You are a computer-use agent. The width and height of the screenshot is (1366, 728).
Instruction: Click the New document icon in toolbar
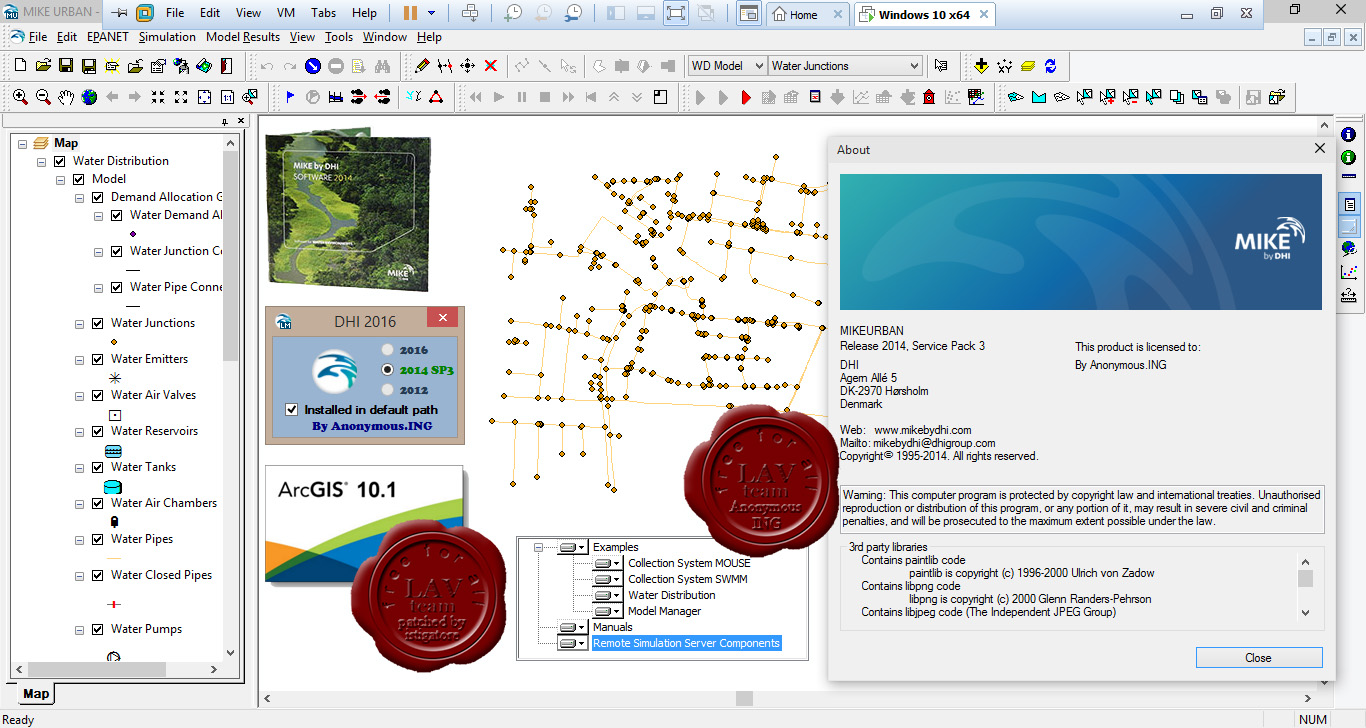pyautogui.click(x=20, y=66)
